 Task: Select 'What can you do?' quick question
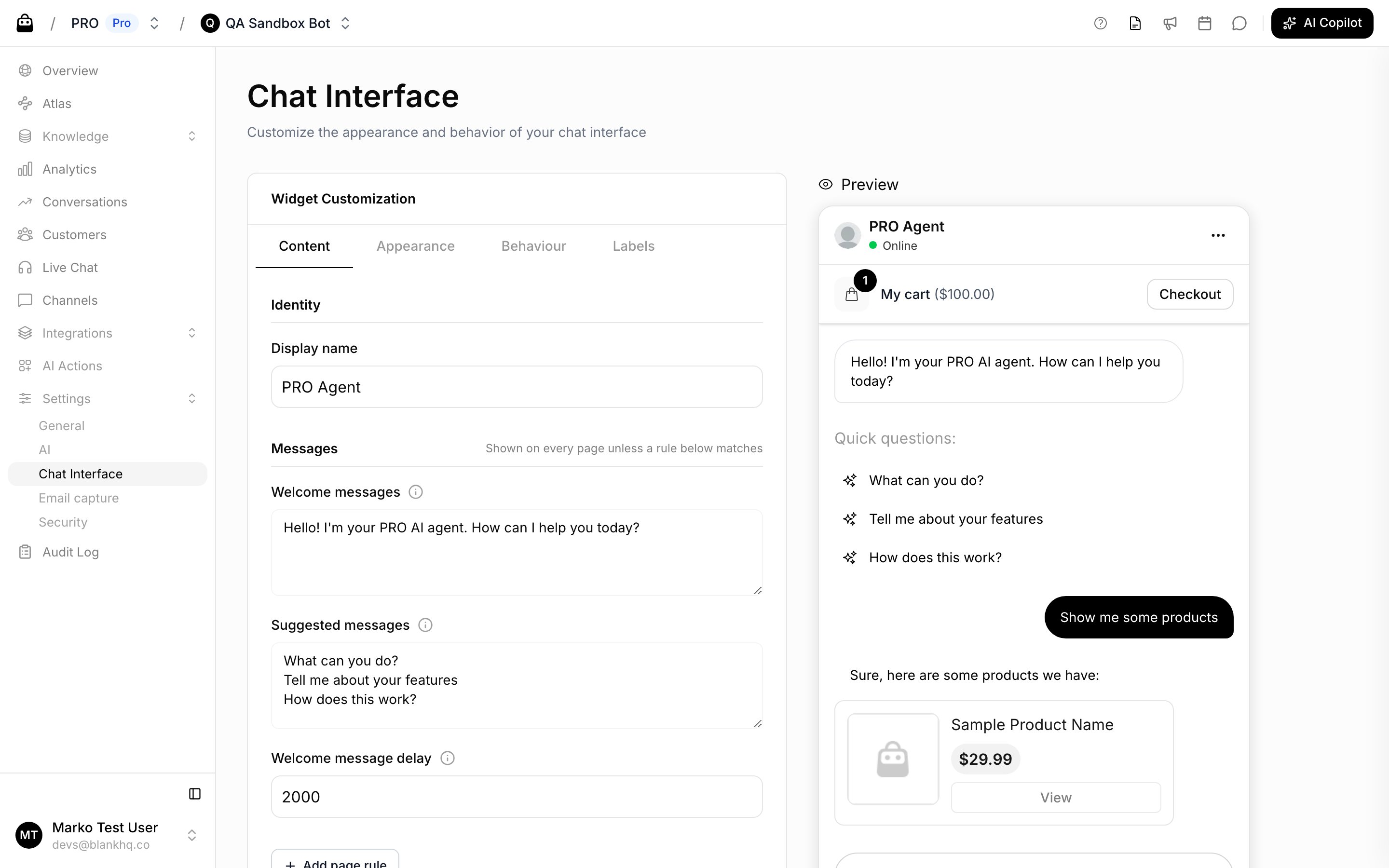pyautogui.click(x=926, y=480)
